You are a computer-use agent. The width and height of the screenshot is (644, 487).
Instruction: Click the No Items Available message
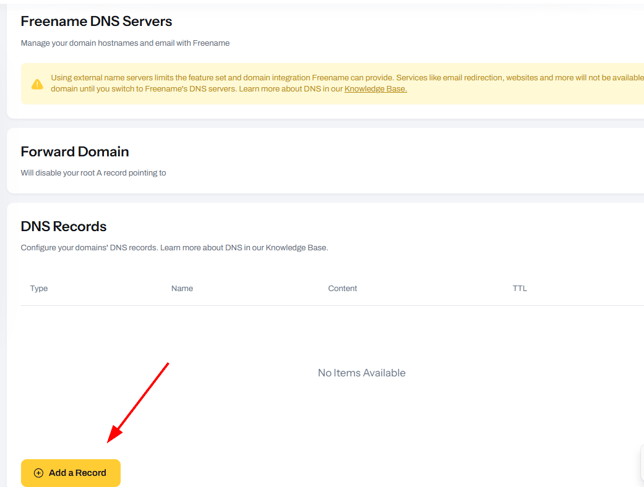361,373
